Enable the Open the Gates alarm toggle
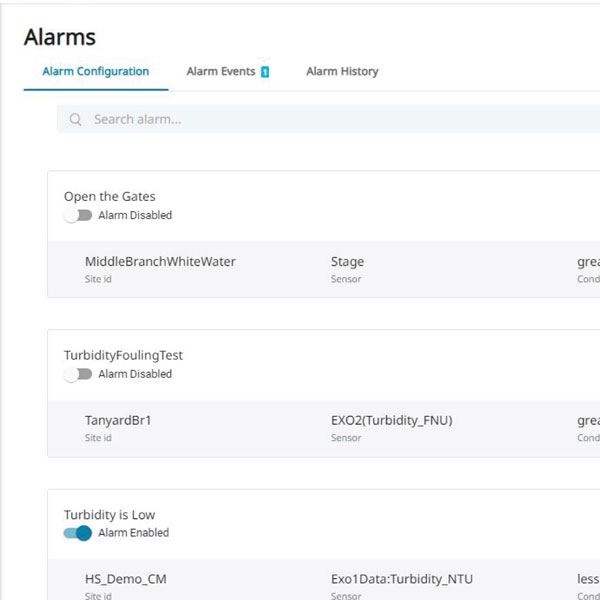The image size is (600, 600). point(78,215)
